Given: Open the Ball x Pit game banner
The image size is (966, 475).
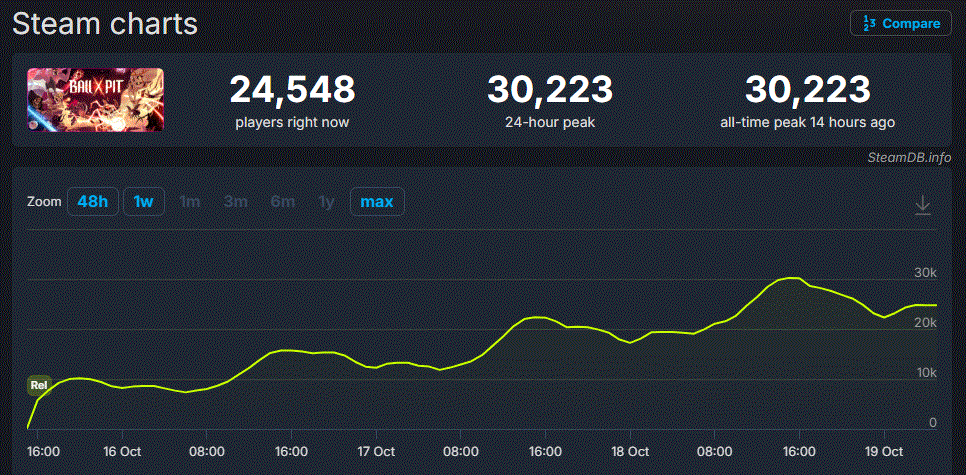Looking at the screenshot, I should coord(95,99).
